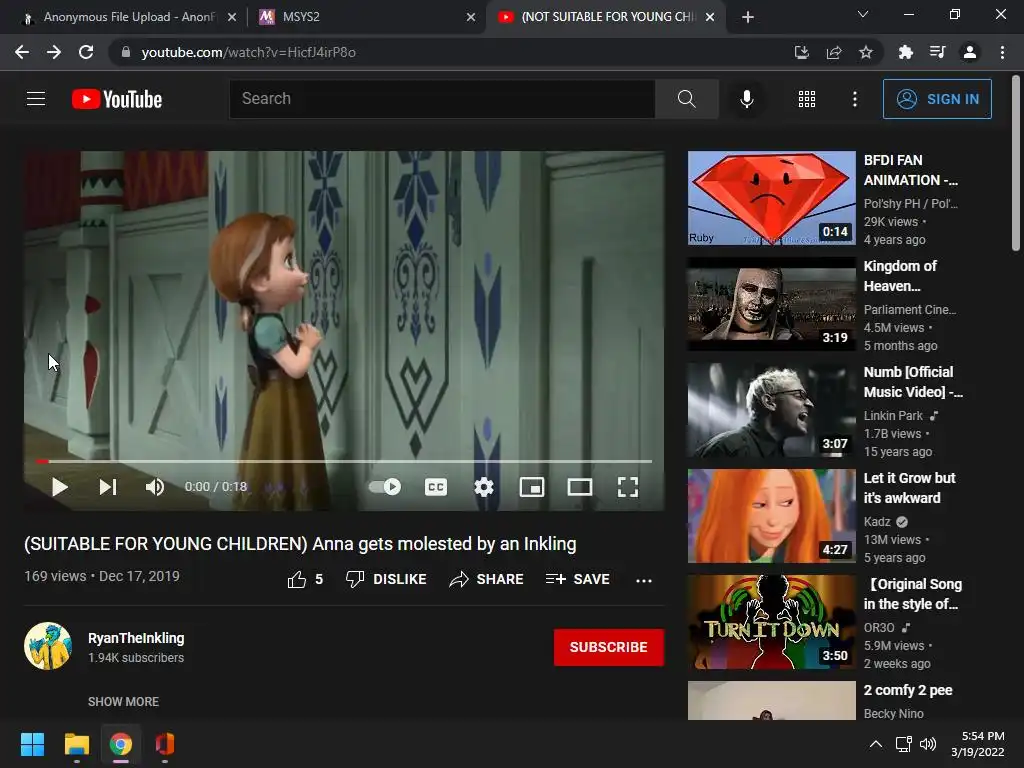Open the BFDI Fan Animation thumbnail
This screenshot has height=768, width=1024.
point(771,198)
